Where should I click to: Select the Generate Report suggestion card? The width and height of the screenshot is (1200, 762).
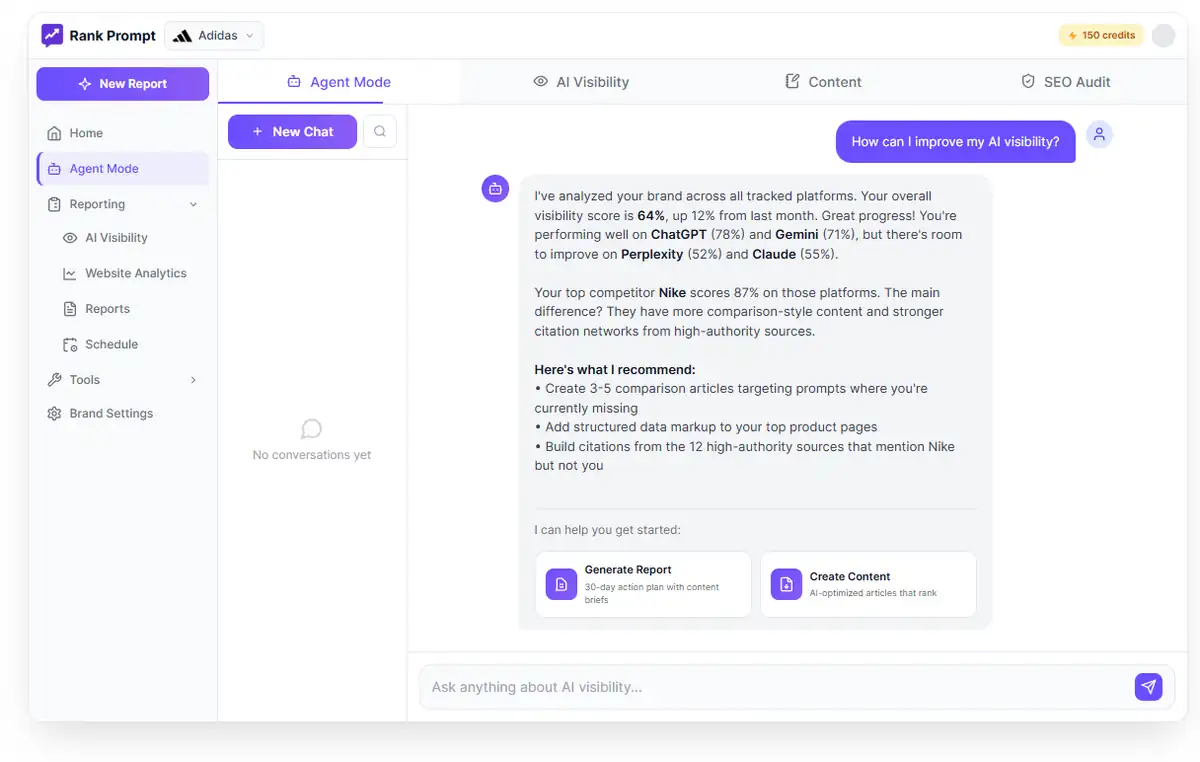click(643, 584)
